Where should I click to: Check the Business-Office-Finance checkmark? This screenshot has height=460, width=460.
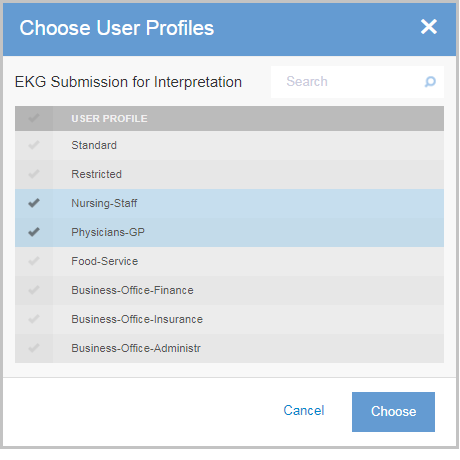(x=34, y=290)
